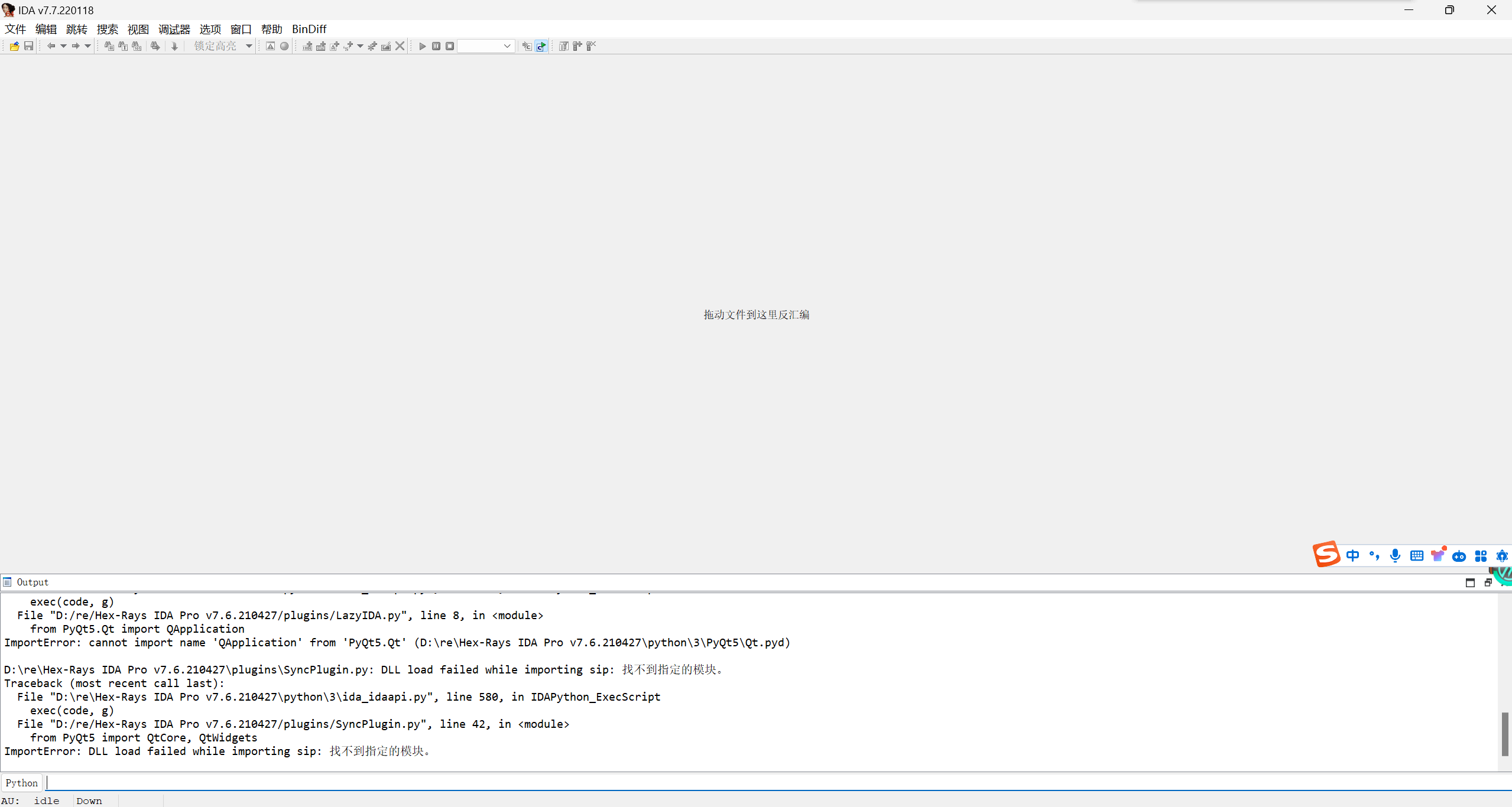
Task: Click the gray circle breakpoint icon
Action: coord(284,46)
